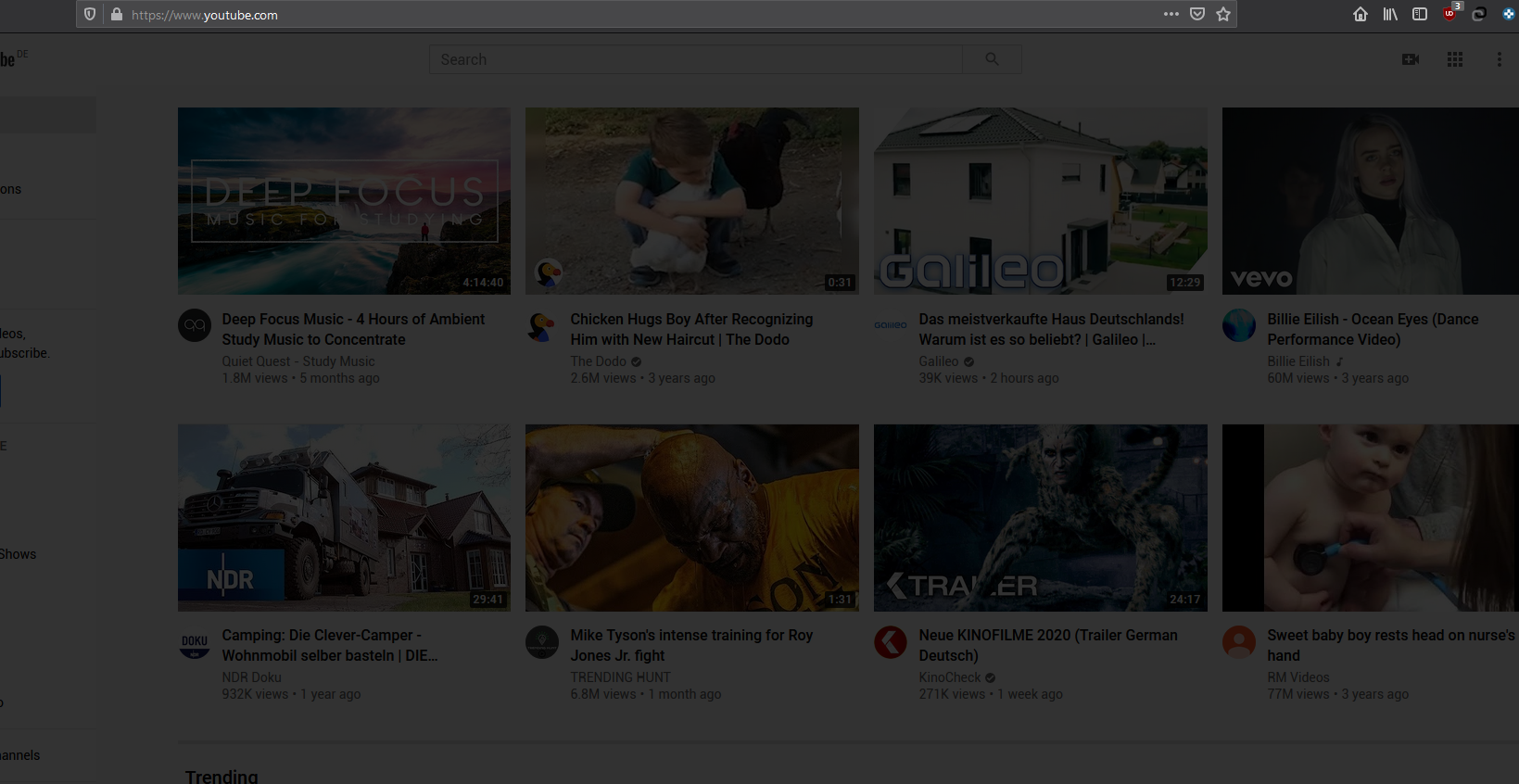Image resolution: width=1519 pixels, height=784 pixels.
Task: Open page actions three-dot menu
Action: (1171, 14)
